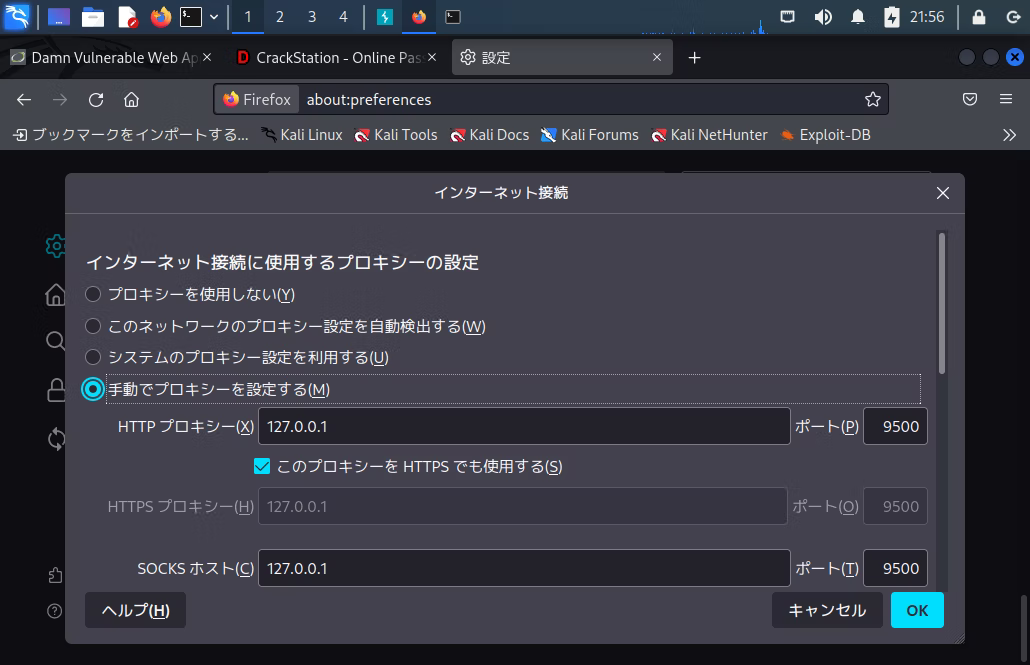1030x665 pixels.
Task: Close the Damn Vulnerable Web App tab
Action: point(207,57)
